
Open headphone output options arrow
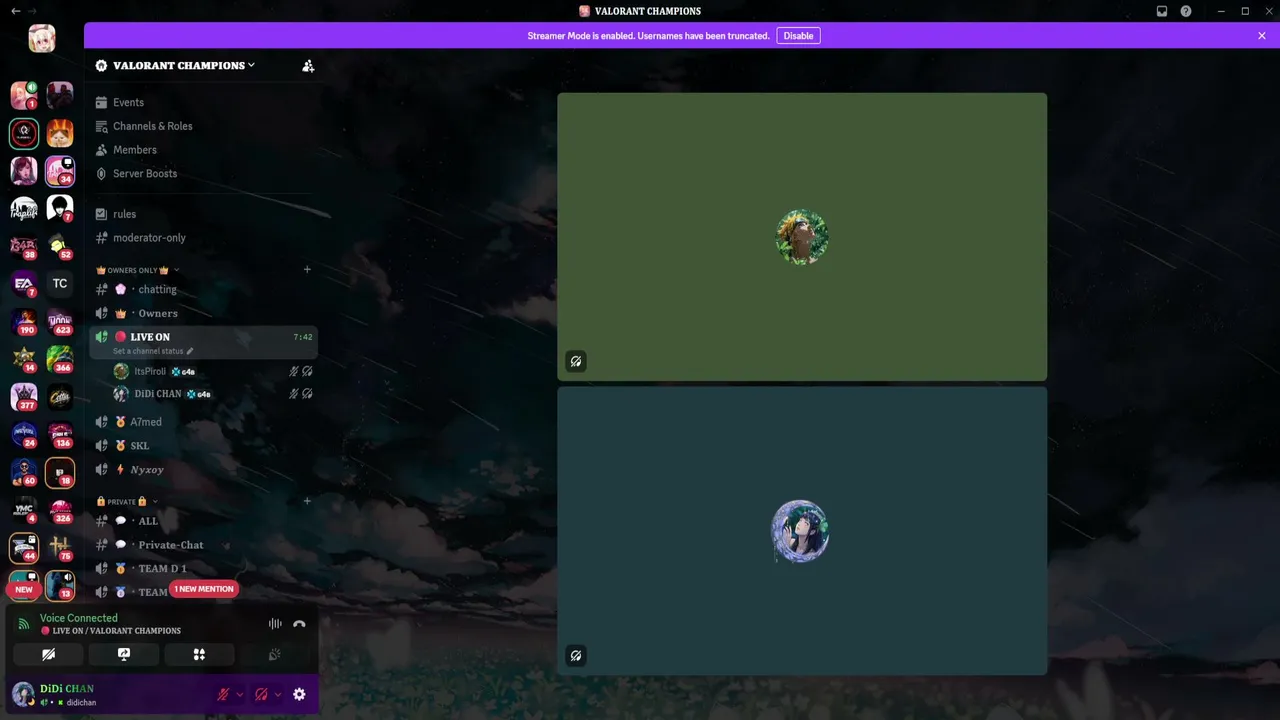[x=277, y=695]
